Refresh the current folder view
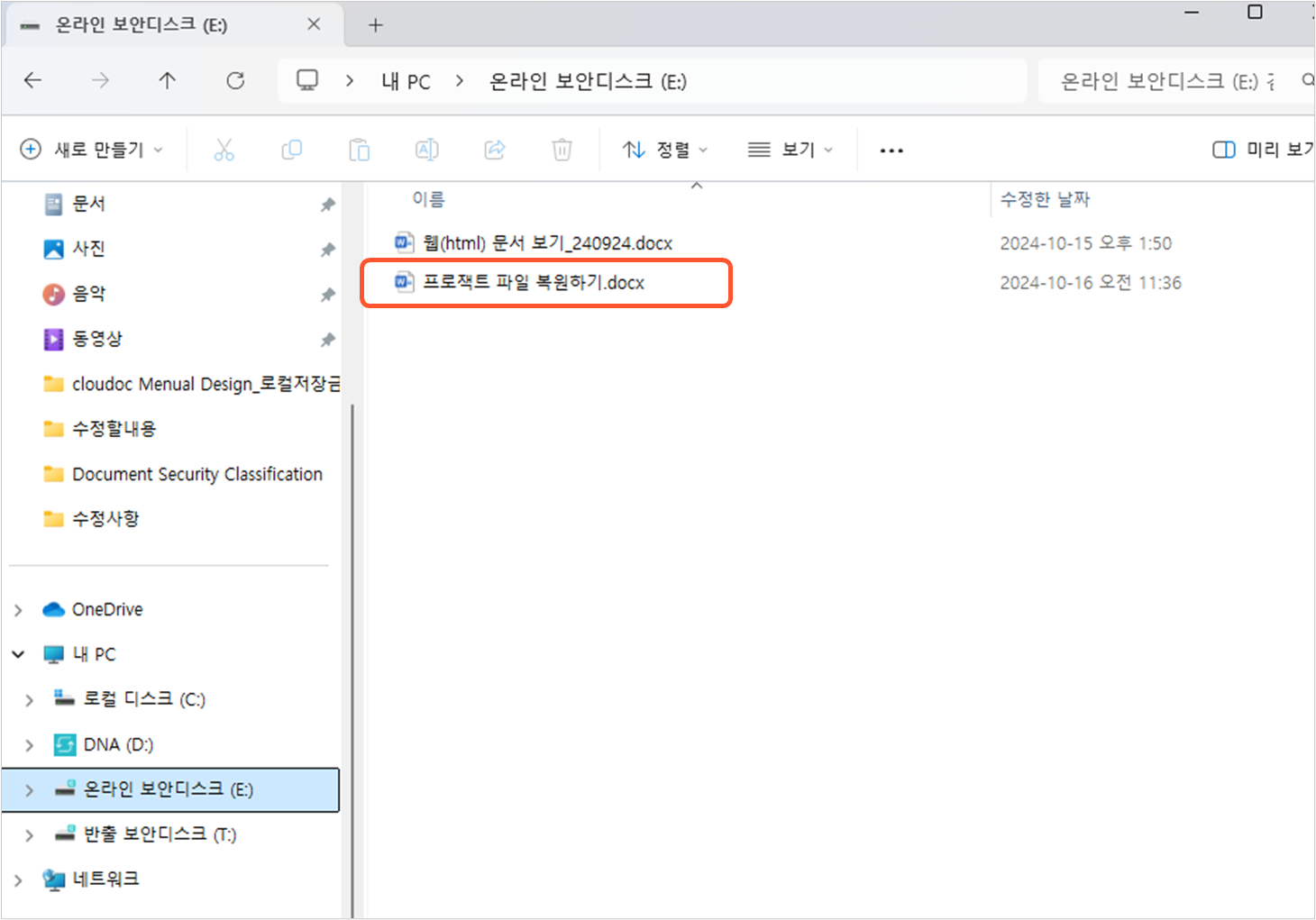This screenshot has width=1316, height=920. (235, 81)
